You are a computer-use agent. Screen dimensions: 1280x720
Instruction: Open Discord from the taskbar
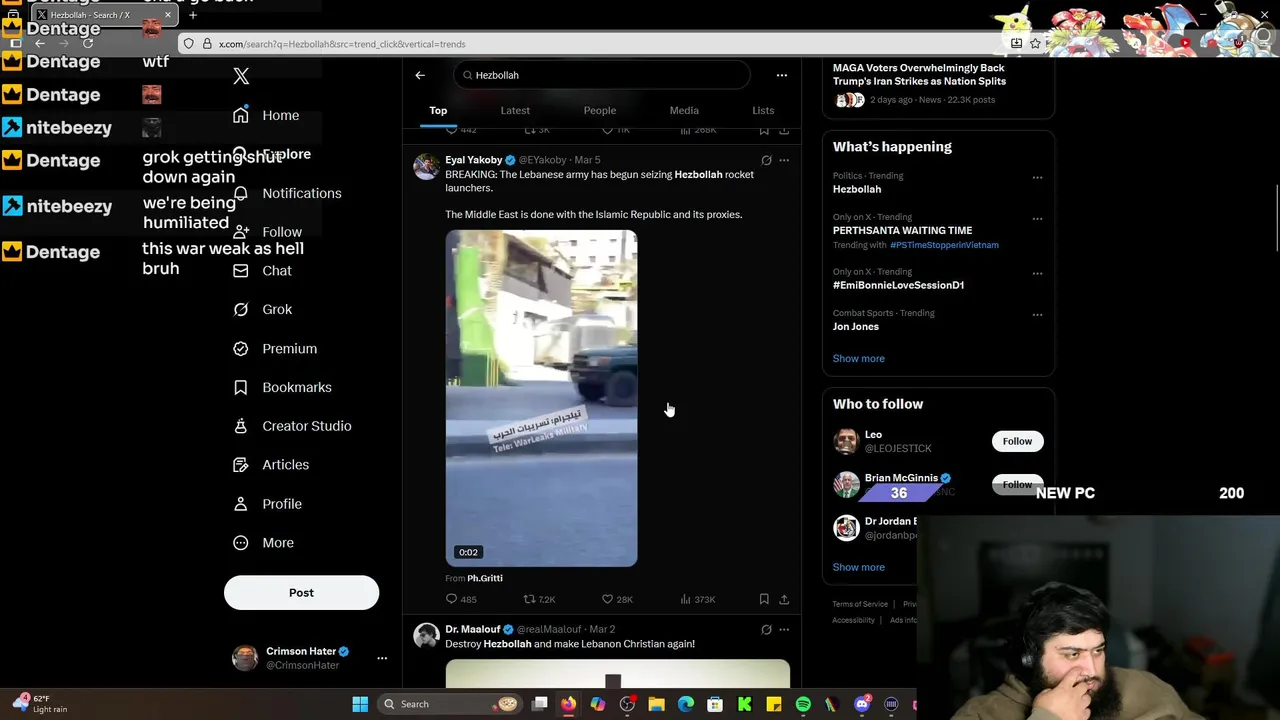(862, 704)
